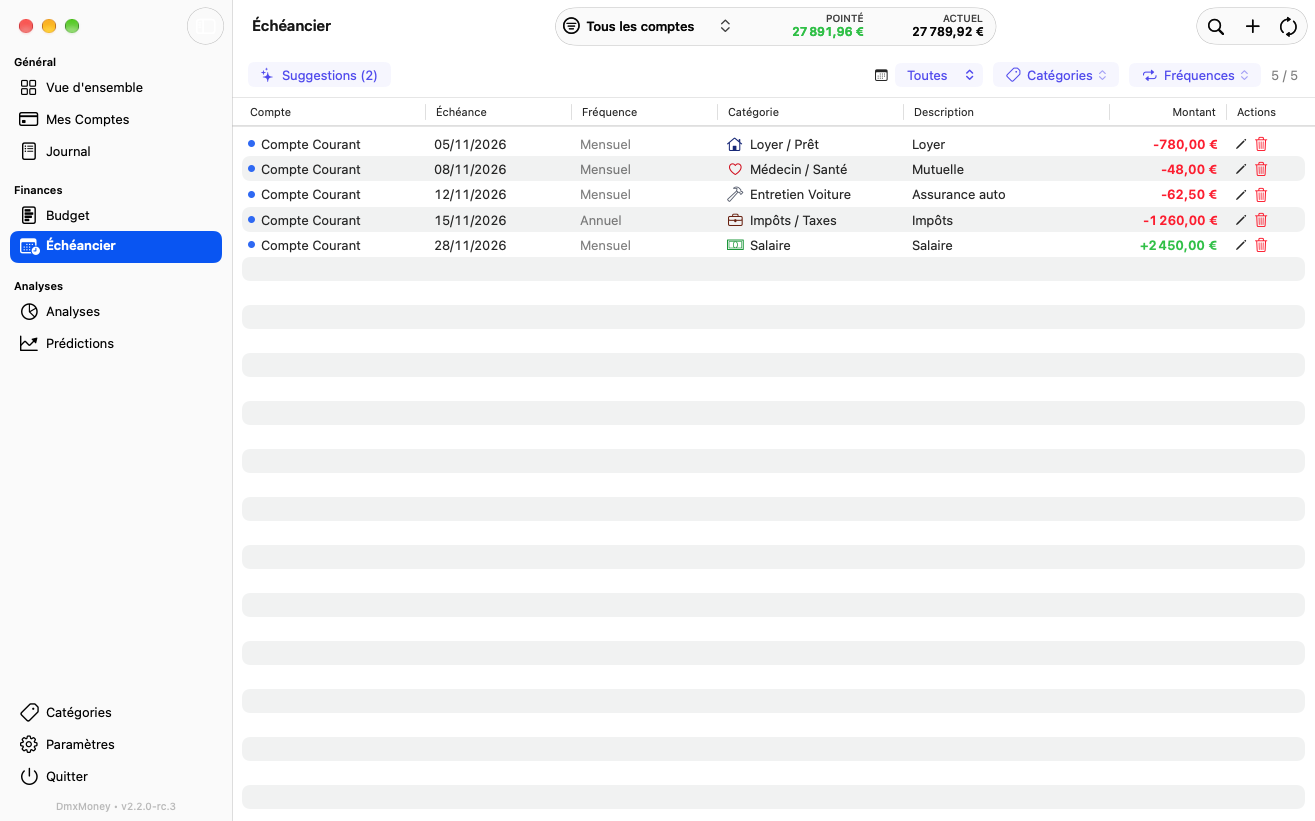Open Analyses in the sidebar
Screen dimensions: 1315x821
point(116,311)
